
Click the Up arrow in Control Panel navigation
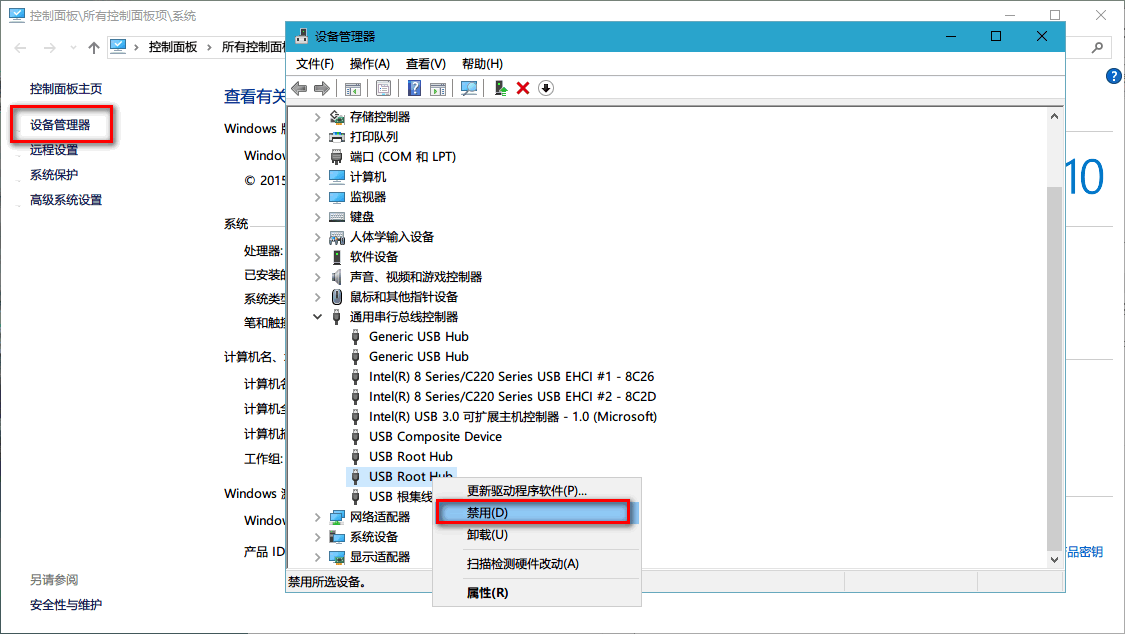click(x=94, y=48)
